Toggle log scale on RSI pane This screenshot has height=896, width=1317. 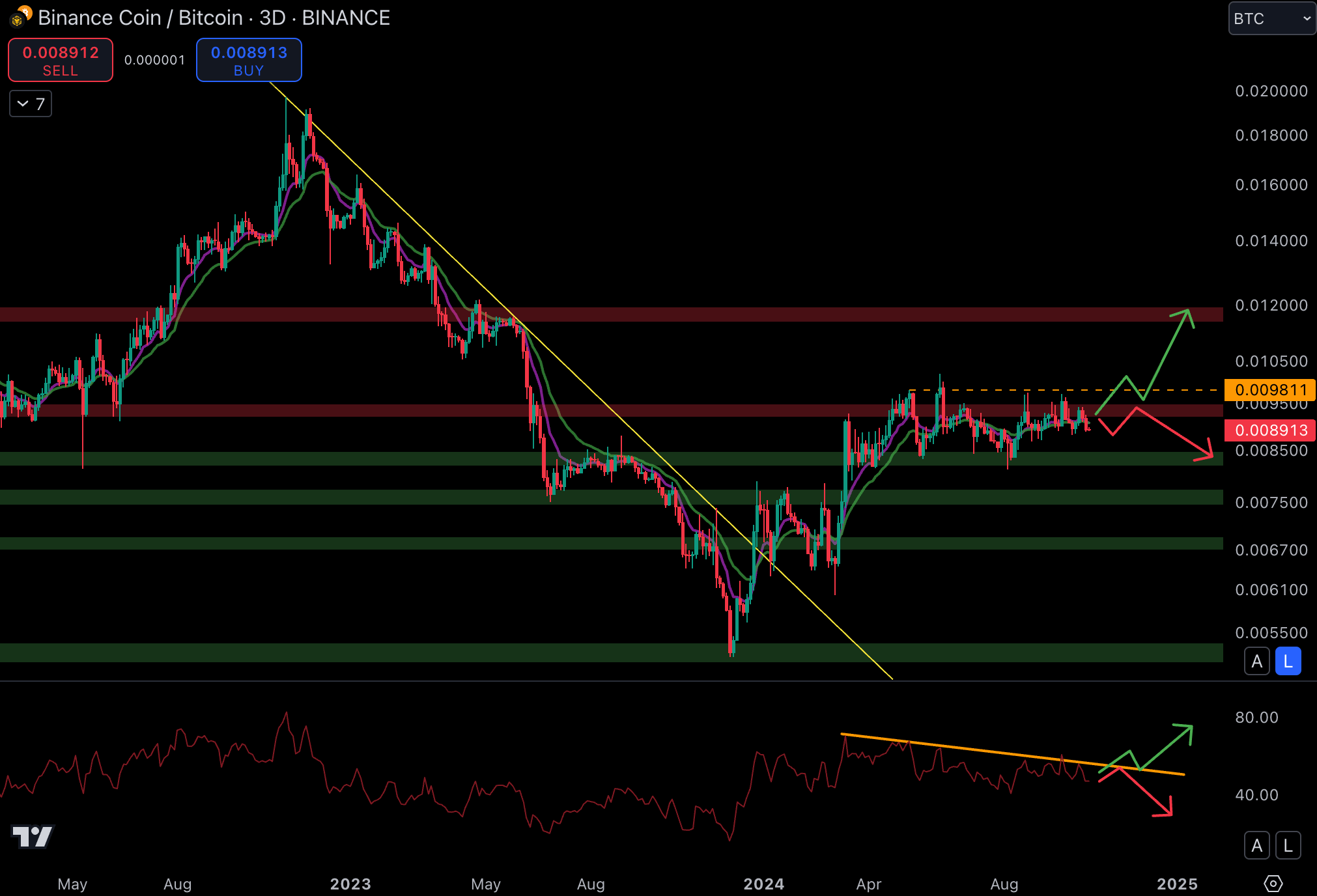(1288, 846)
